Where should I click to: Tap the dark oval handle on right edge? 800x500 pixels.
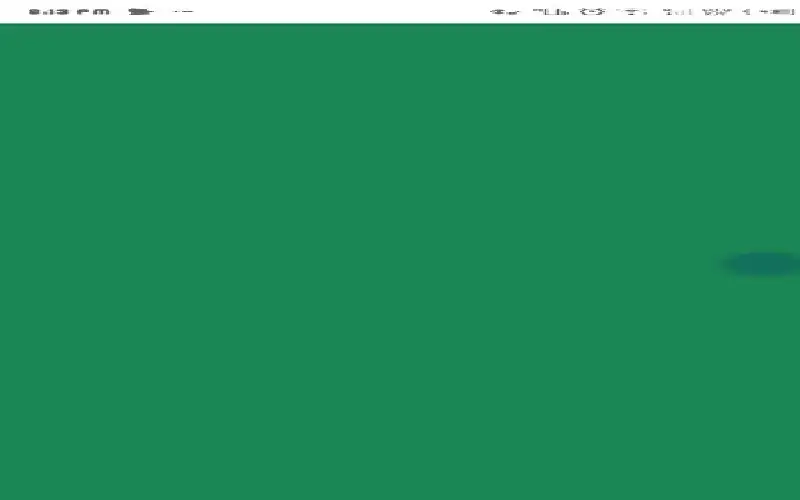pyautogui.click(x=762, y=264)
